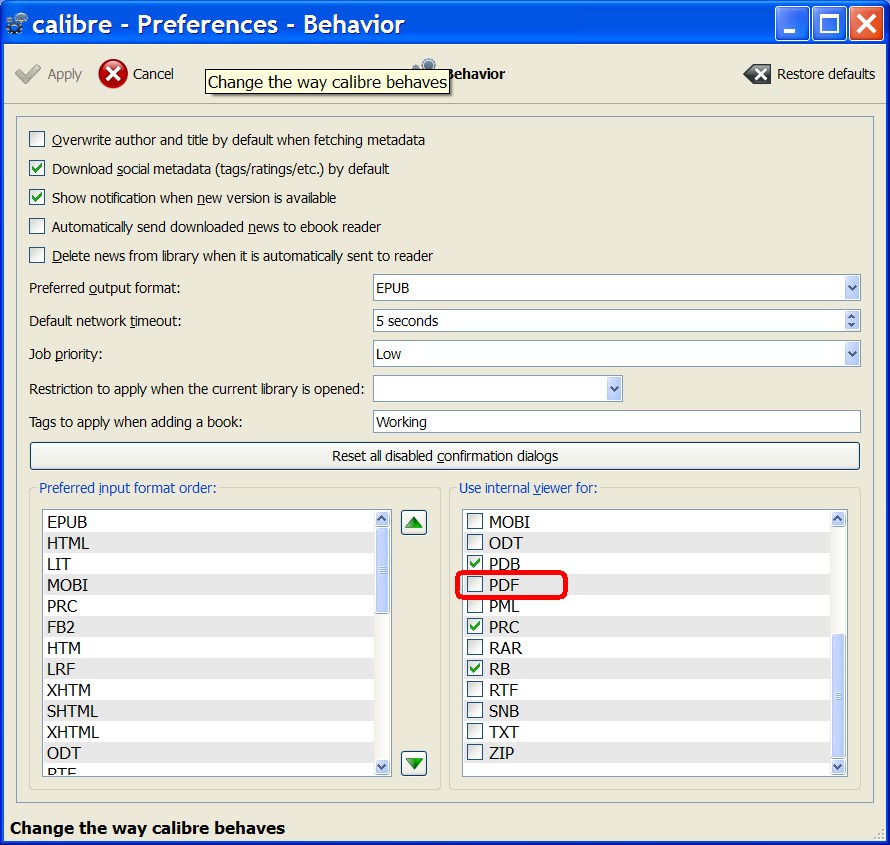The image size is (890, 845).
Task: Disable Download social metadata by default
Action: (x=37, y=168)
